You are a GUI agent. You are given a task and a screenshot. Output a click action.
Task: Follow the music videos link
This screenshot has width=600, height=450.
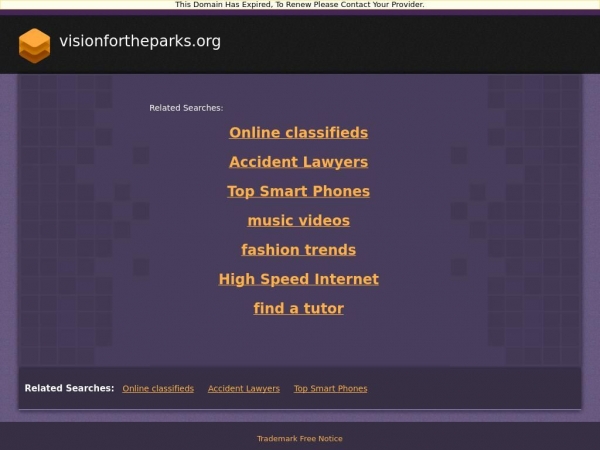pos(298,220)
